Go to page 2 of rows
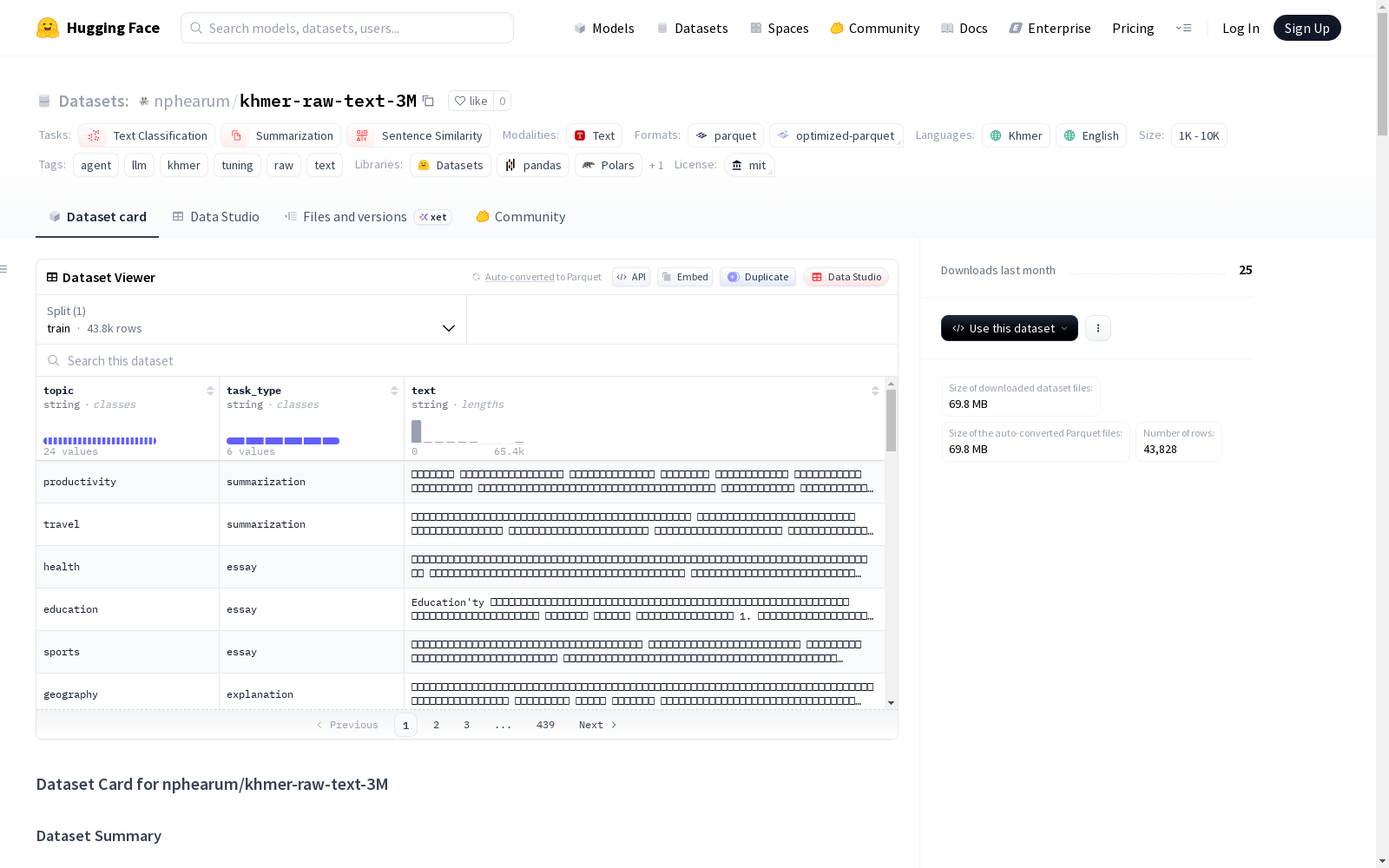Viewport: 1389px width, 868px height. [436, 725]
